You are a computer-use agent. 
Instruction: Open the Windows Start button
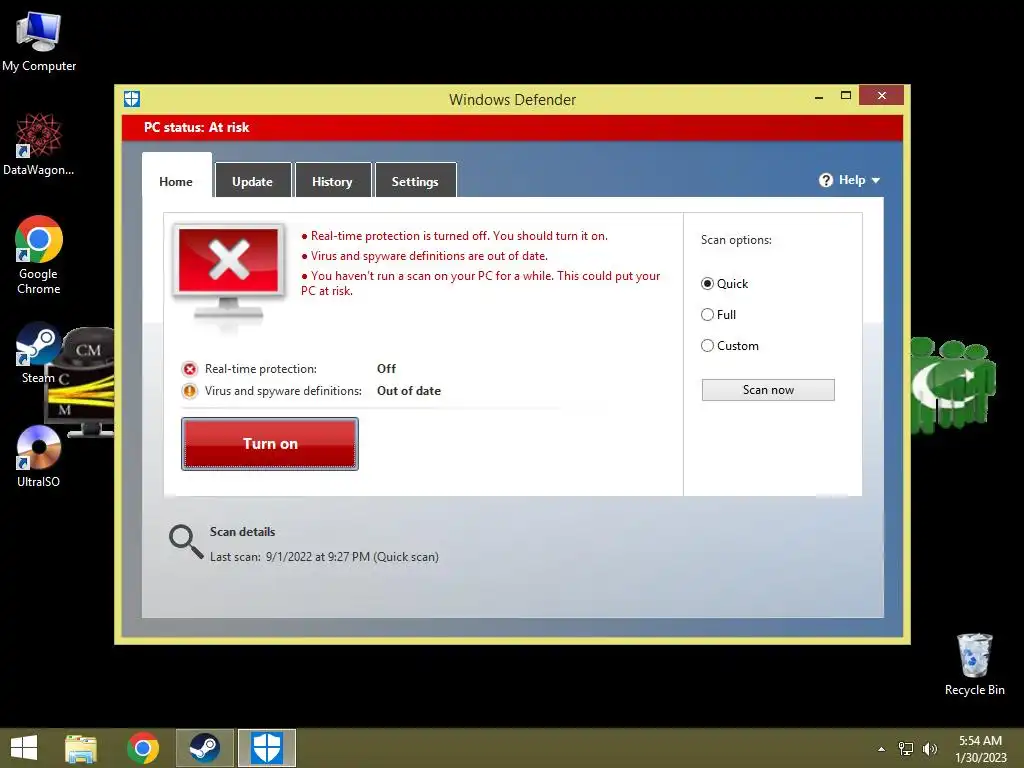pos(24,748)
